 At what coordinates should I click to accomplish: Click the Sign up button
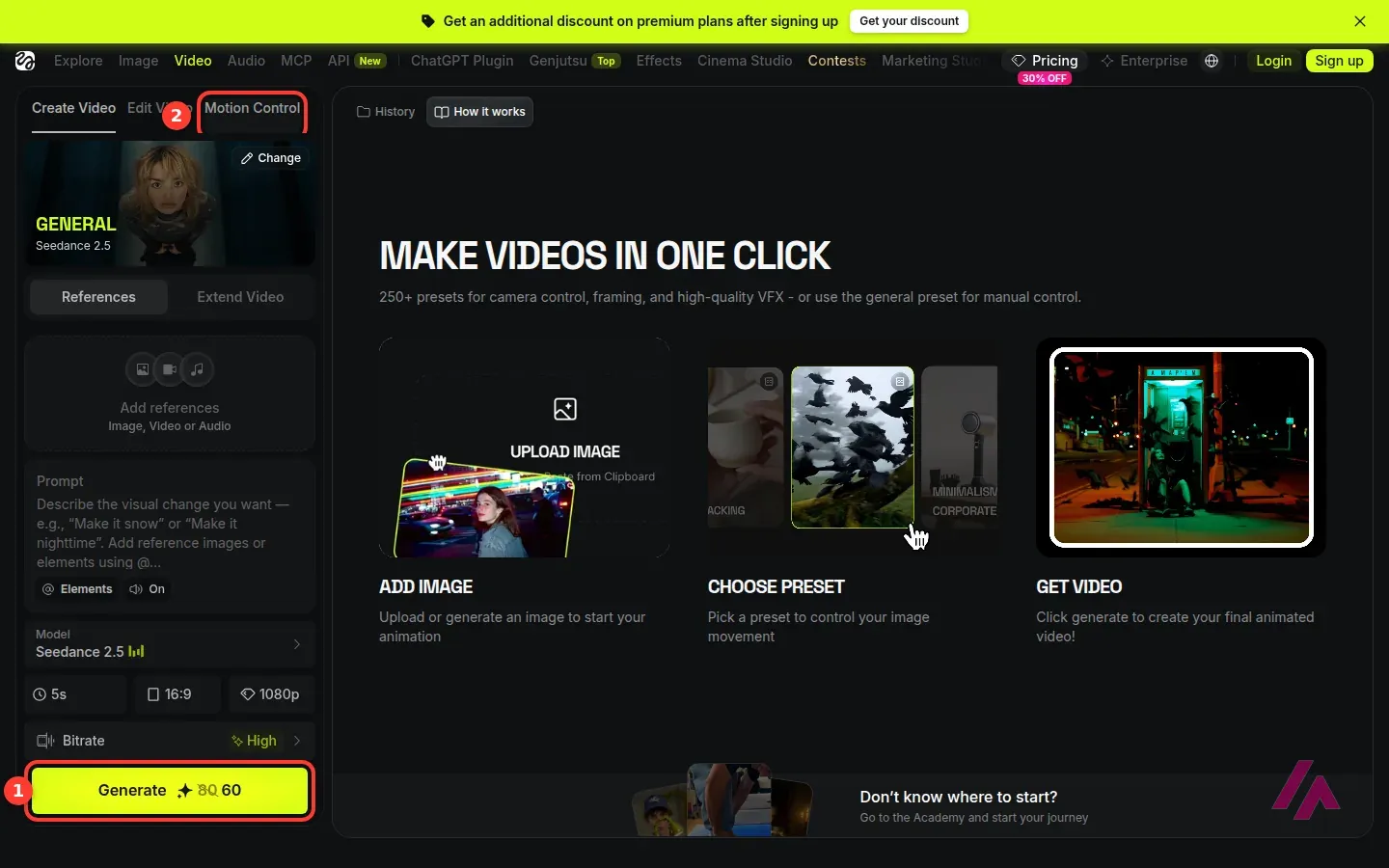(x=1340, y=61)
